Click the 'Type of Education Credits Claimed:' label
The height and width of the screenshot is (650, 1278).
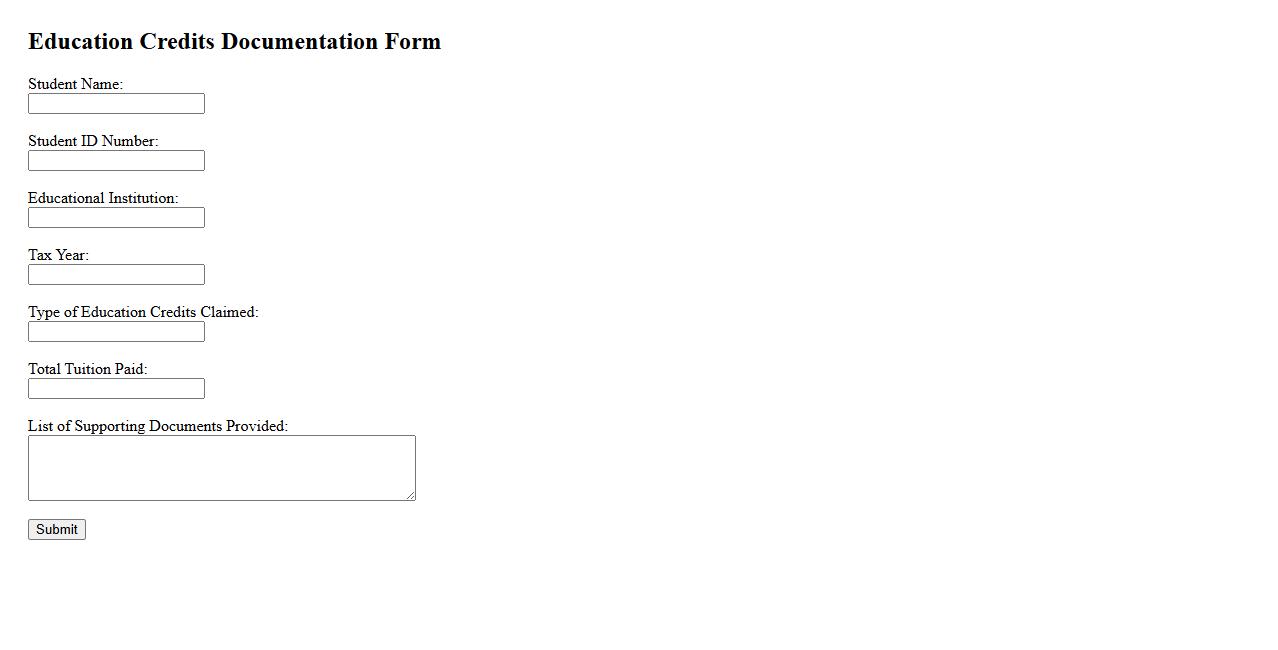point(143,312)
